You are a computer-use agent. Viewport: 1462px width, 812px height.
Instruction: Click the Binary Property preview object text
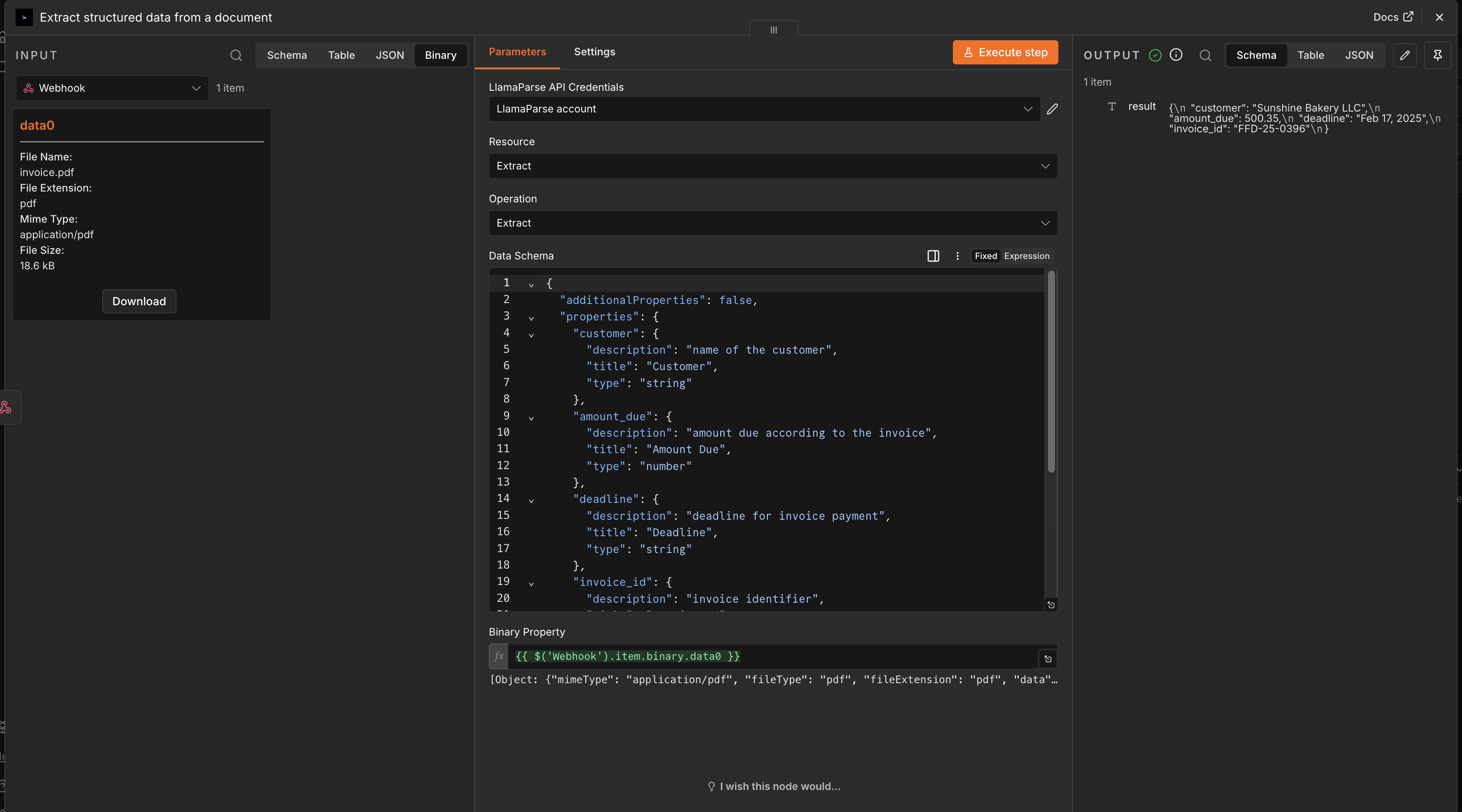(x=773, y=679)
